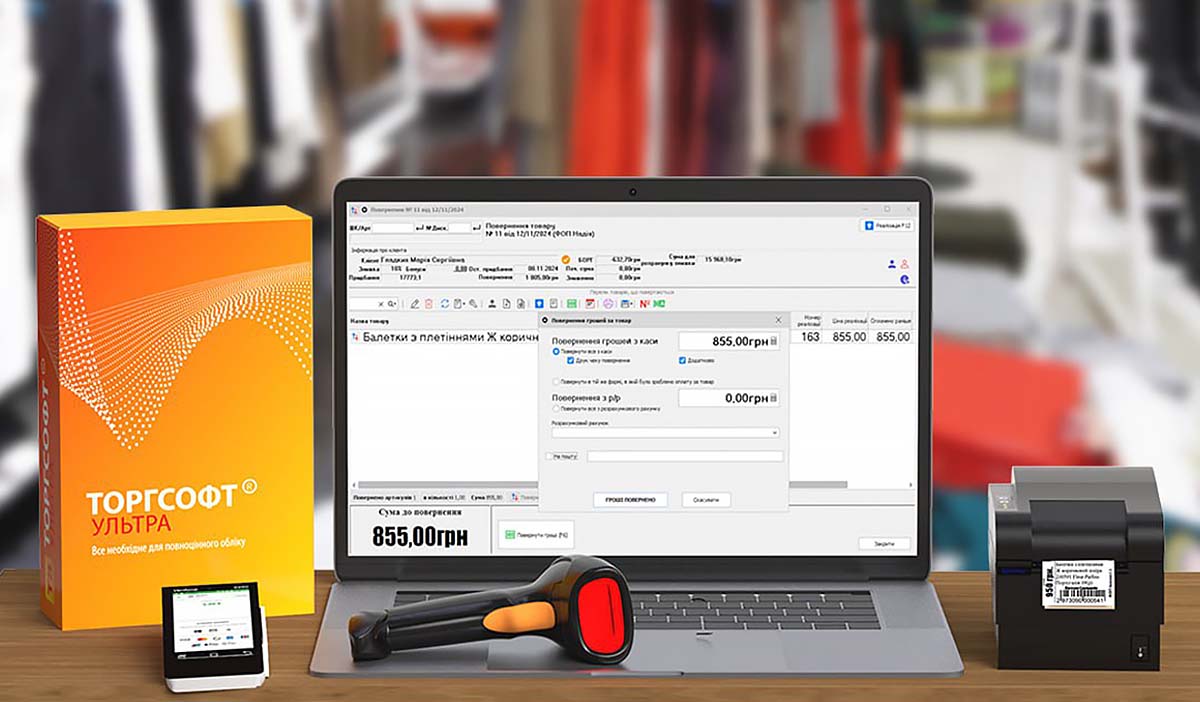The image size is (1200, 702).
Task: Click the 'Повернути гроші' button at bottom
Action: [539, 537]
